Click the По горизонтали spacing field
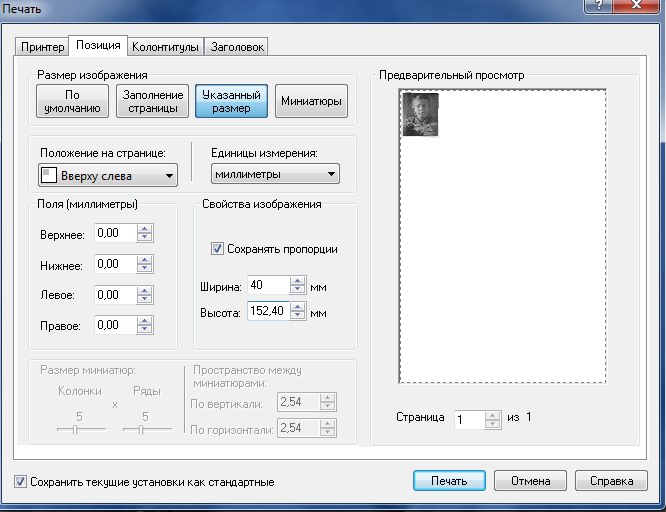Viewport: 666px width, 512px height. pyautogui.click(x=299, y=428)
